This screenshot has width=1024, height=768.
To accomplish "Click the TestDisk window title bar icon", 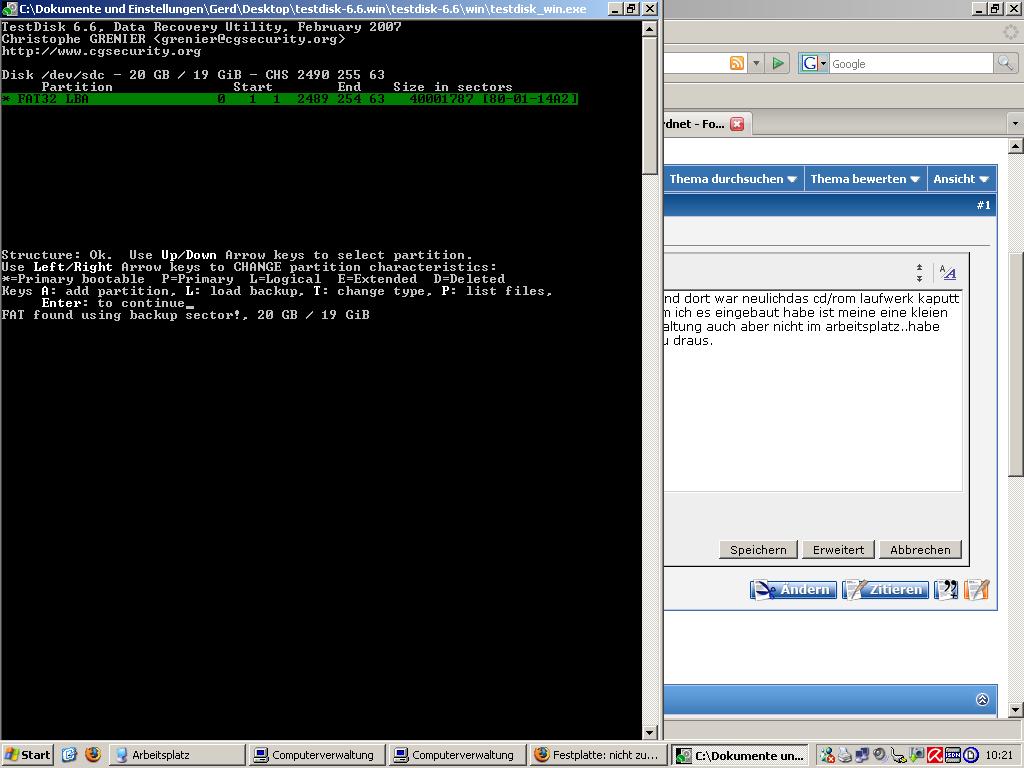I will point(9,8).
